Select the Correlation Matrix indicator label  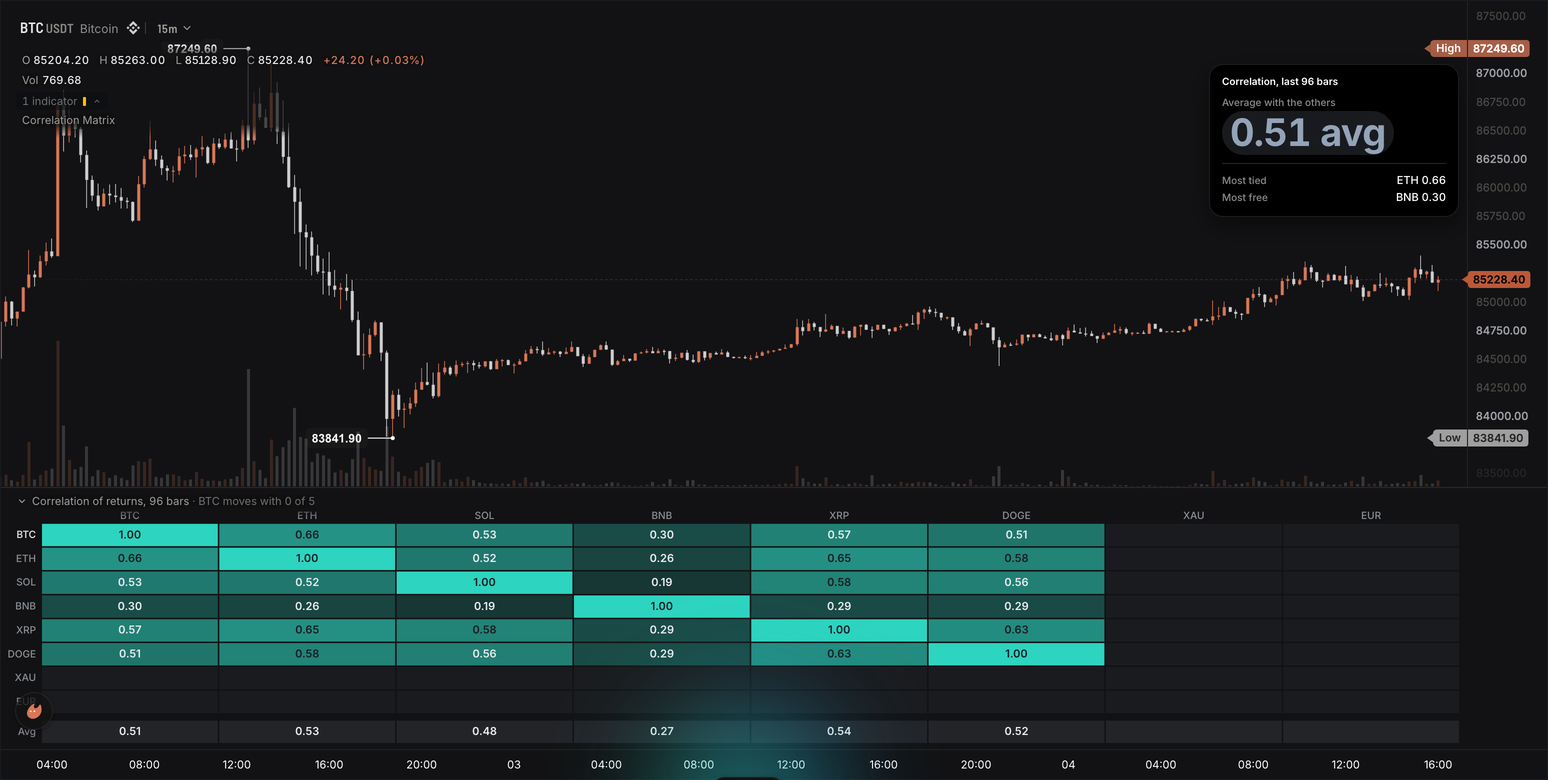tap(68, 120)
